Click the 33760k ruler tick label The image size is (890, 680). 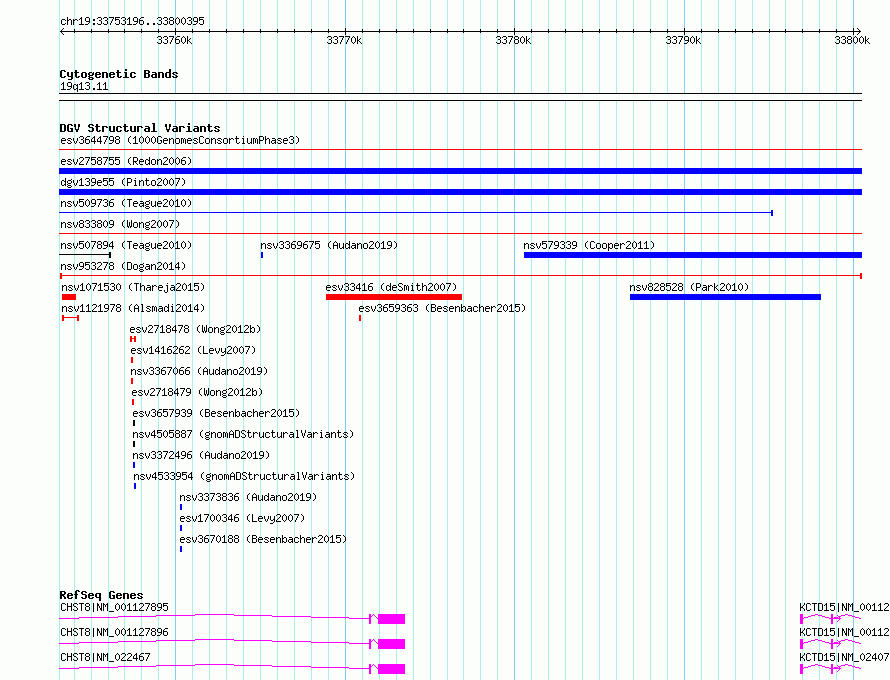click(x=174, y=40)
